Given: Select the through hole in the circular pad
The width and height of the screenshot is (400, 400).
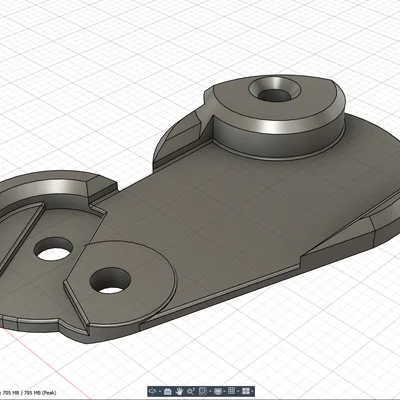Looking at the screenshot, I should [x=110, y=280].
